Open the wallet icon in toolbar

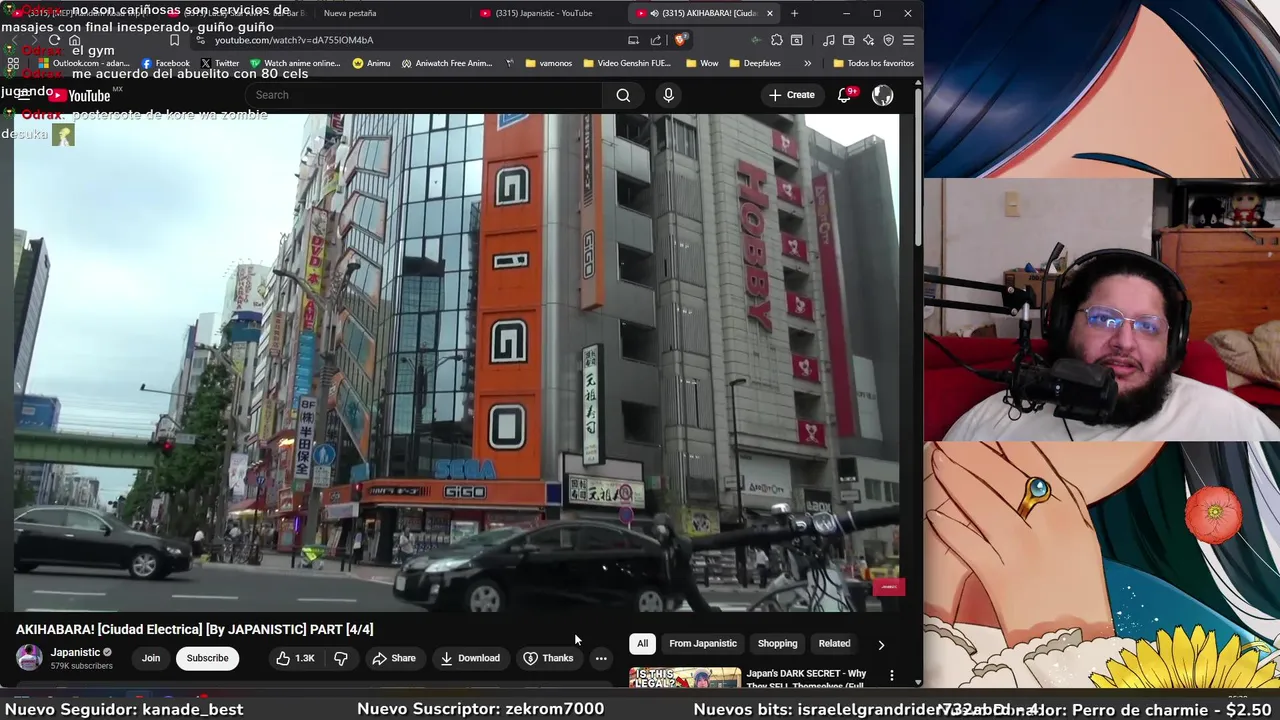tap(849, 40)
